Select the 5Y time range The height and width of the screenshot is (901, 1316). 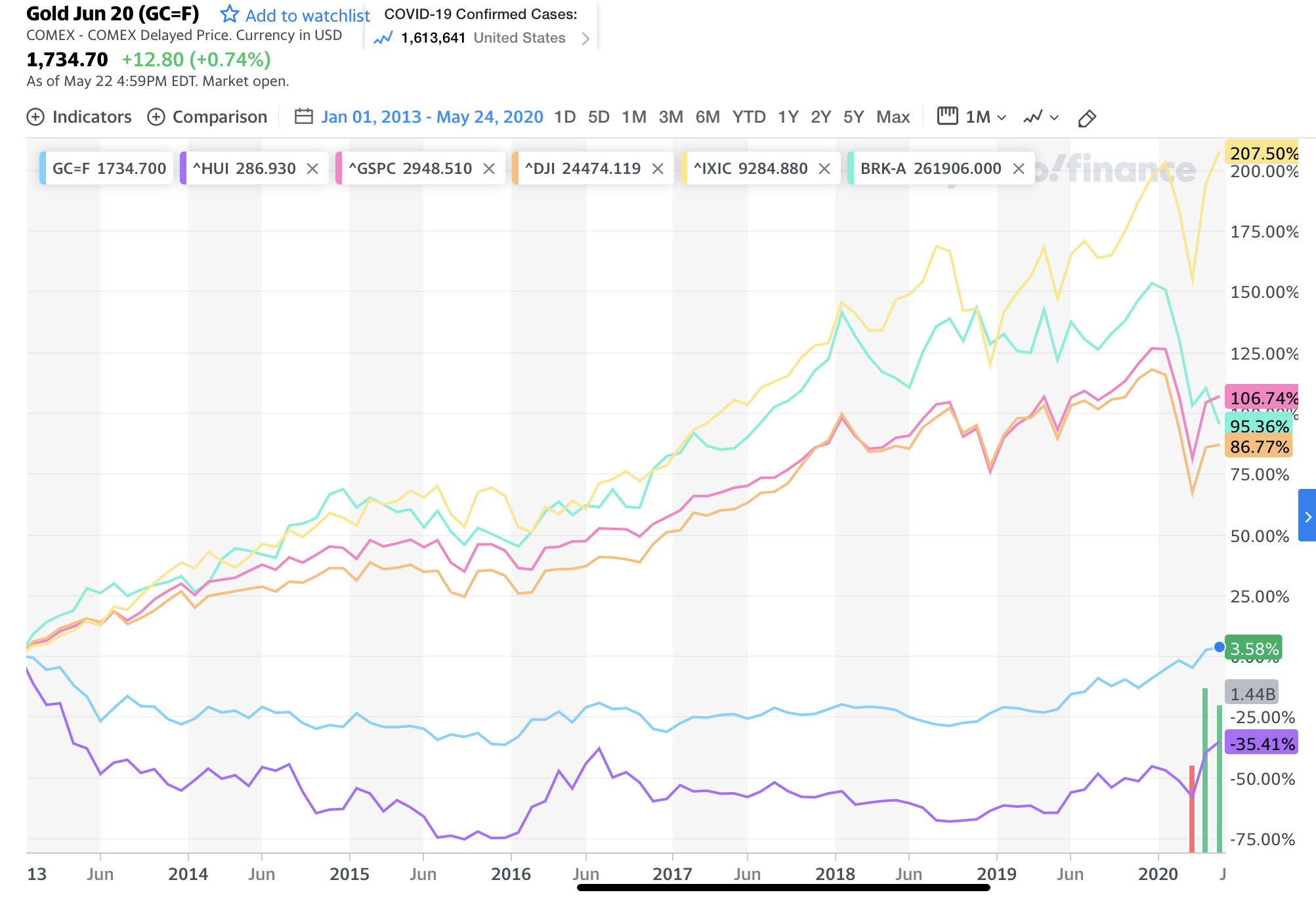pyautogui.click(x=853, y=117)
